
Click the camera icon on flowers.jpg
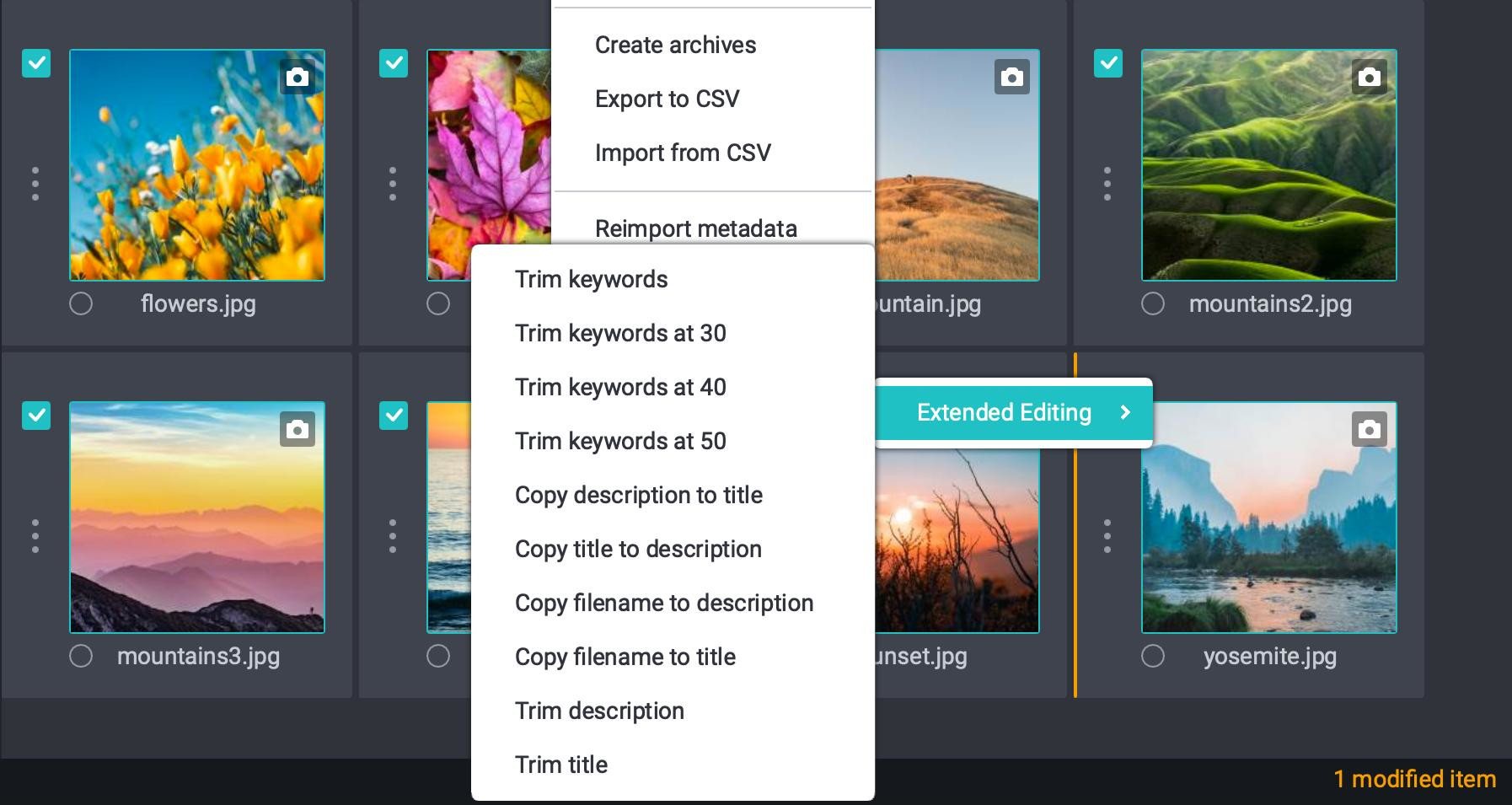pos(297,77)
